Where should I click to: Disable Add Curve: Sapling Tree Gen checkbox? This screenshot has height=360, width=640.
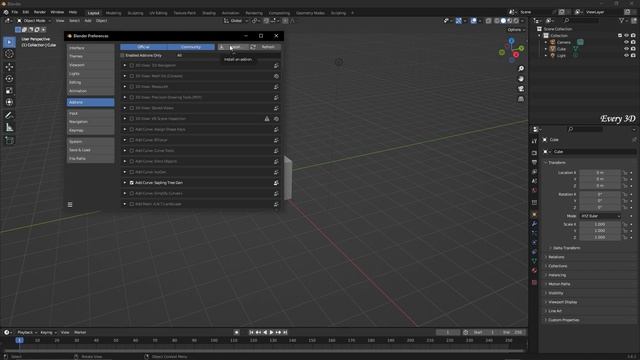click(x=132, y=183)
